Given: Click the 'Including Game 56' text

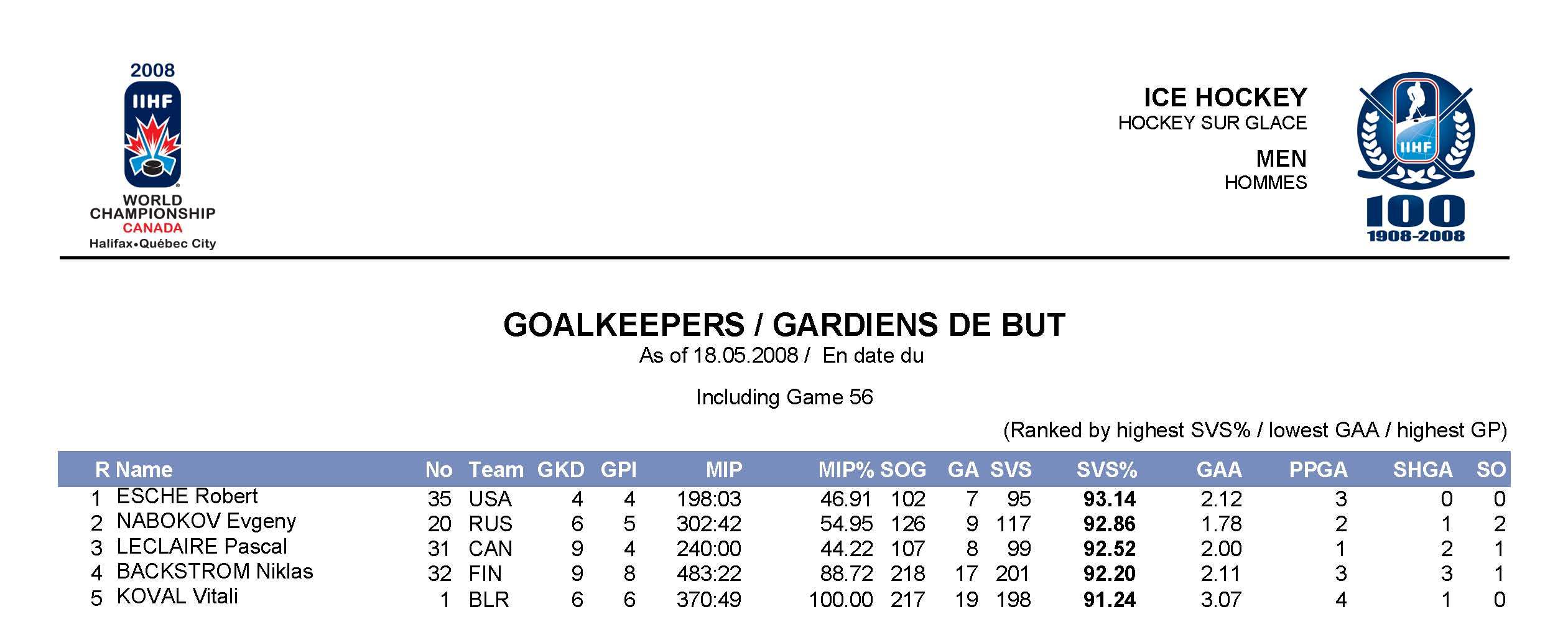Looking at the screenshot, I should (784, 397).
